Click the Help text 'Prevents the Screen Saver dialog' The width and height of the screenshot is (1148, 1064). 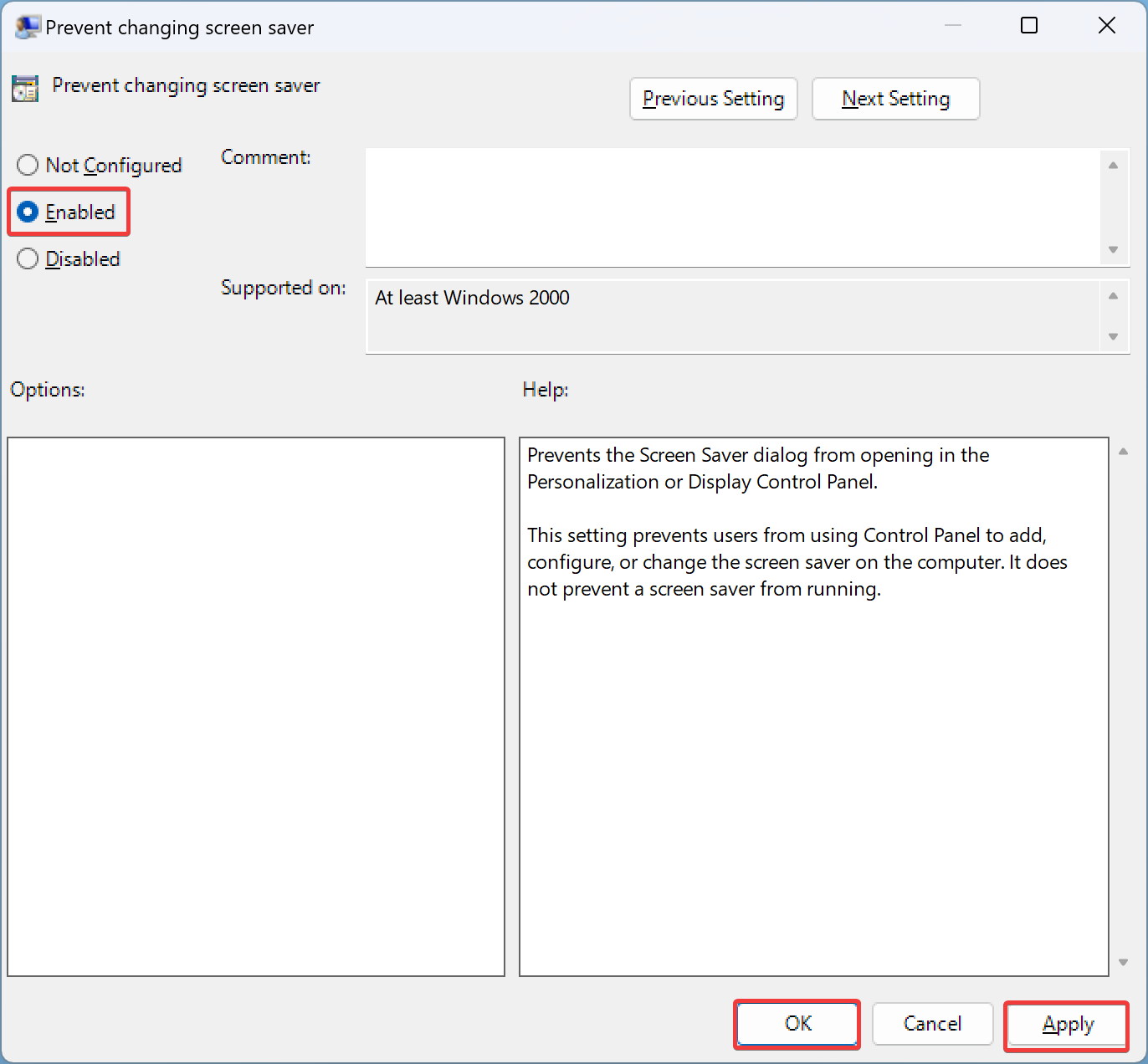[x=638, y=455]
